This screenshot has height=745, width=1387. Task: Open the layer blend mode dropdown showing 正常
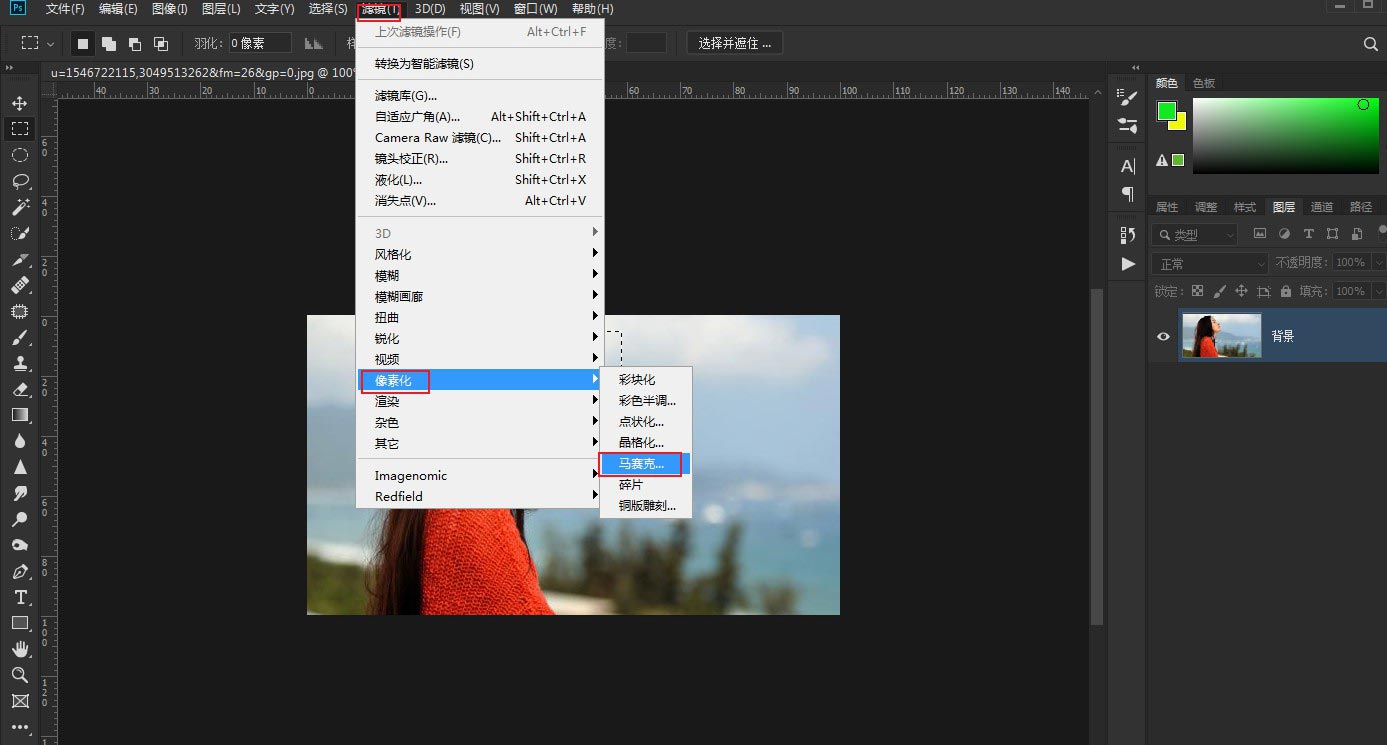click(x=1210, y=261)
